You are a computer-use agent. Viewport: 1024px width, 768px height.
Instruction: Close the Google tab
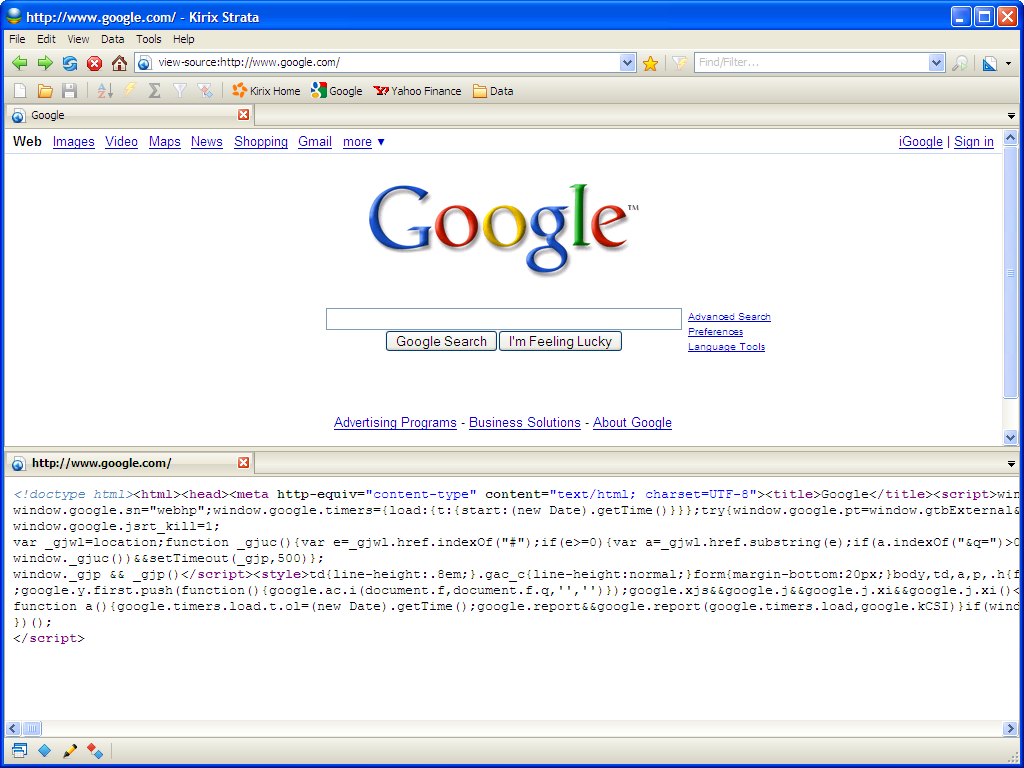point(244,115)
